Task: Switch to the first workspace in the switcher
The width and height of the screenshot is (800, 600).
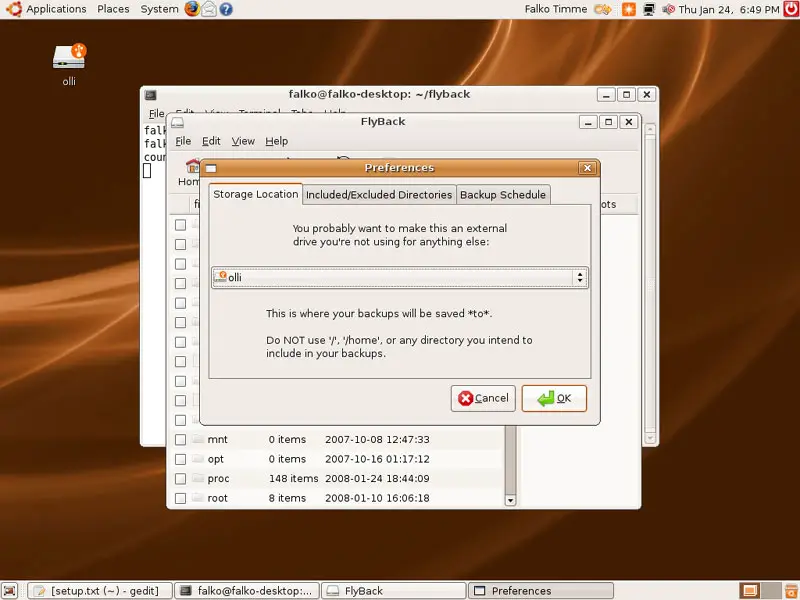Action: pyautogui.click(x=750, y=591)
